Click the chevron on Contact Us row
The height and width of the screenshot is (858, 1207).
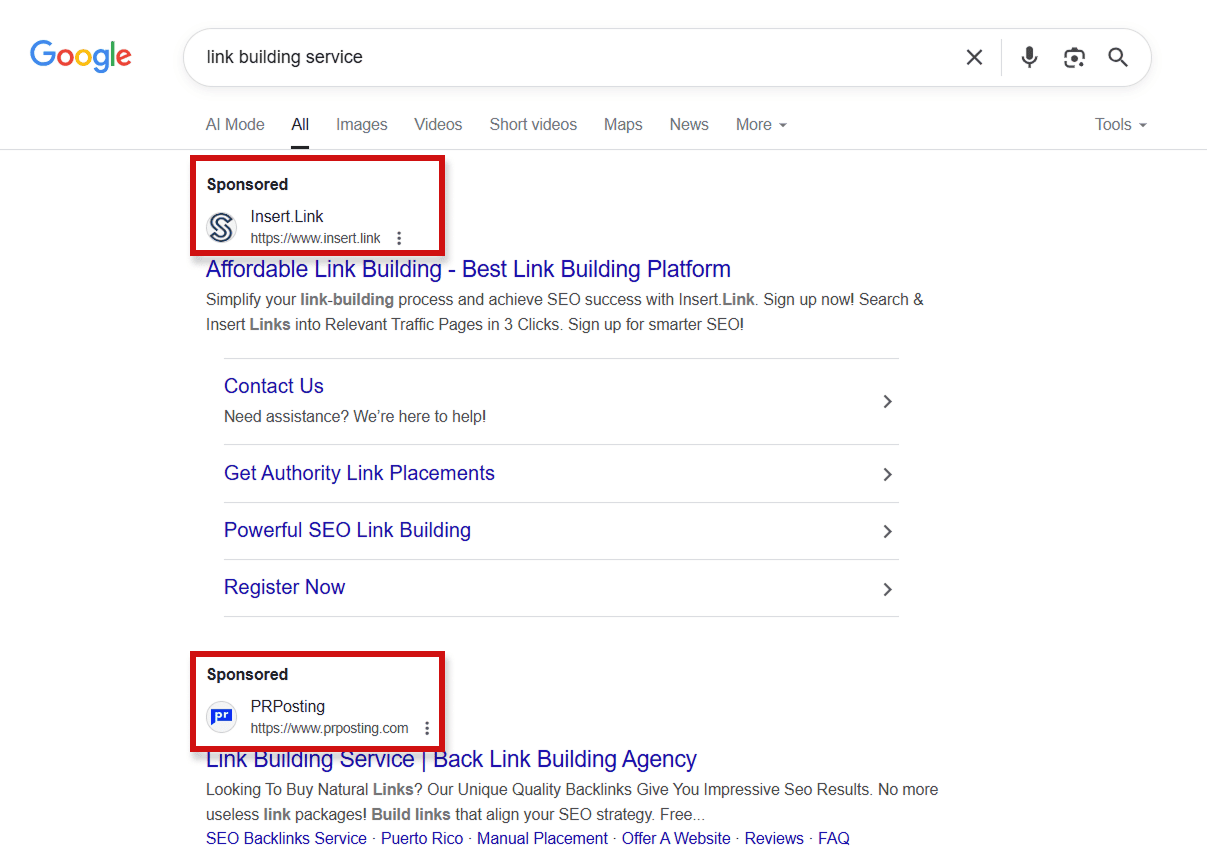[887, 402]
